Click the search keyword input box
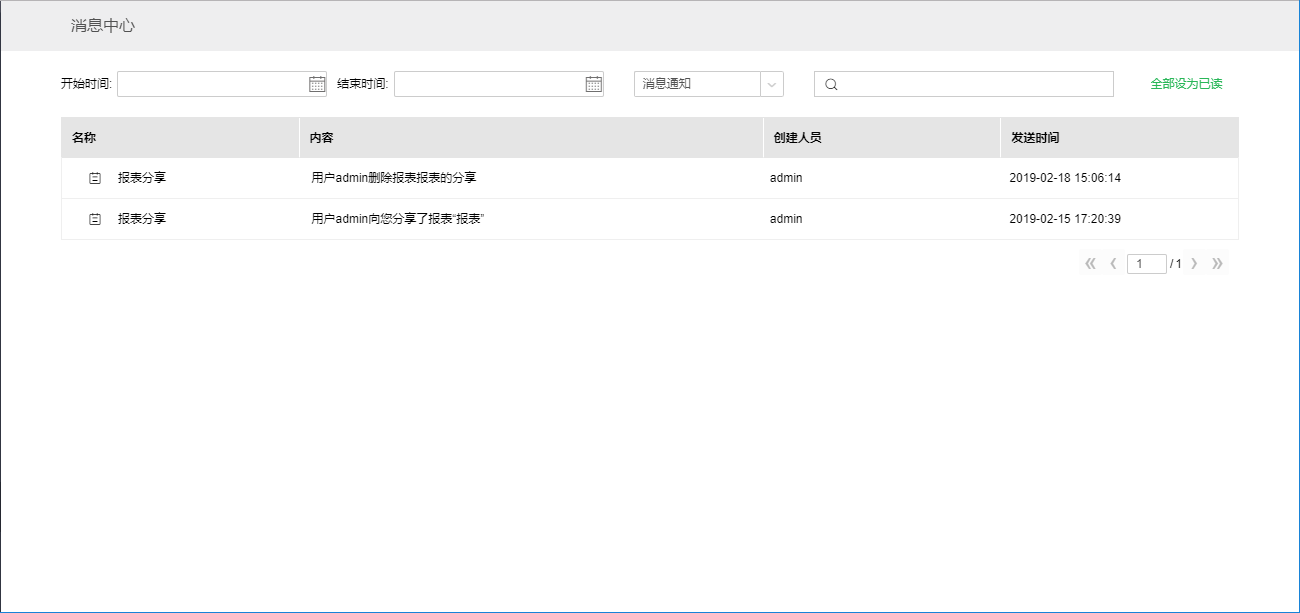This screenshot has height=613, width=1300. tap(960, 84)
